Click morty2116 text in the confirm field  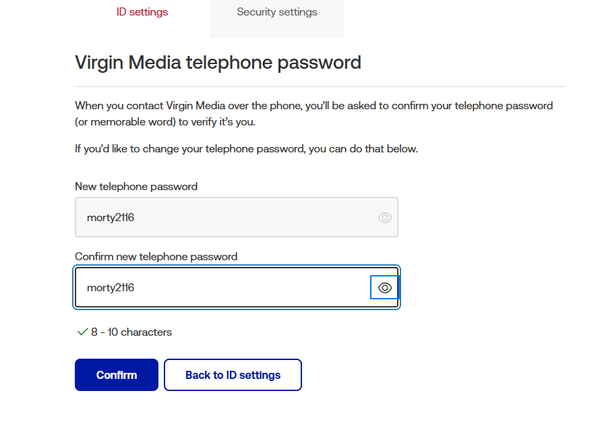[111, 288]
